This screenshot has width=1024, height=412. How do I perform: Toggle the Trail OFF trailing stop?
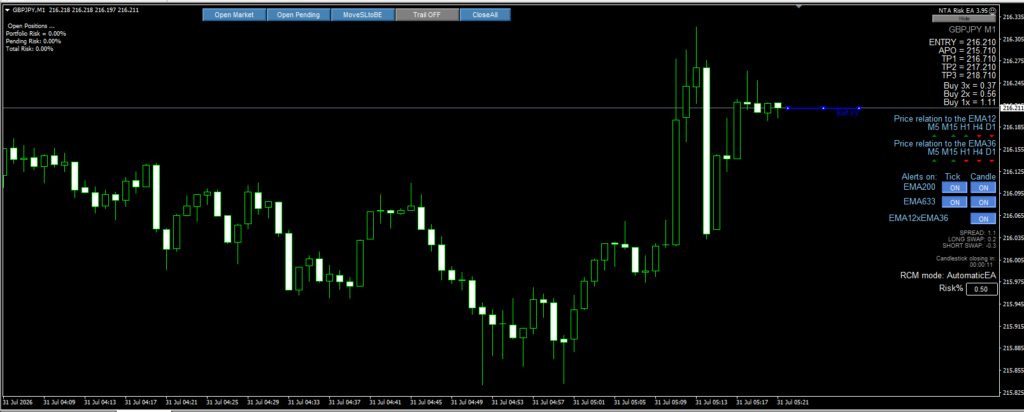coord(427,14)
